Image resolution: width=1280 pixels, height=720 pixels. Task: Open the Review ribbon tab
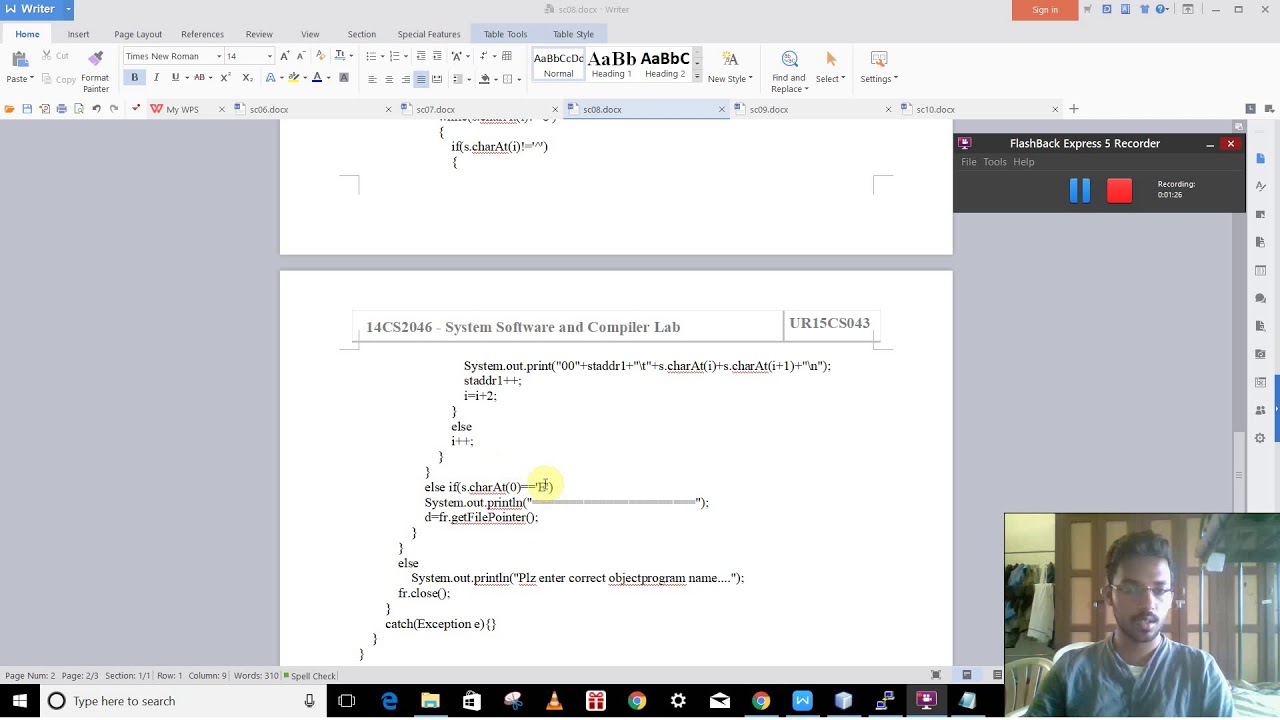click(259, 34)
